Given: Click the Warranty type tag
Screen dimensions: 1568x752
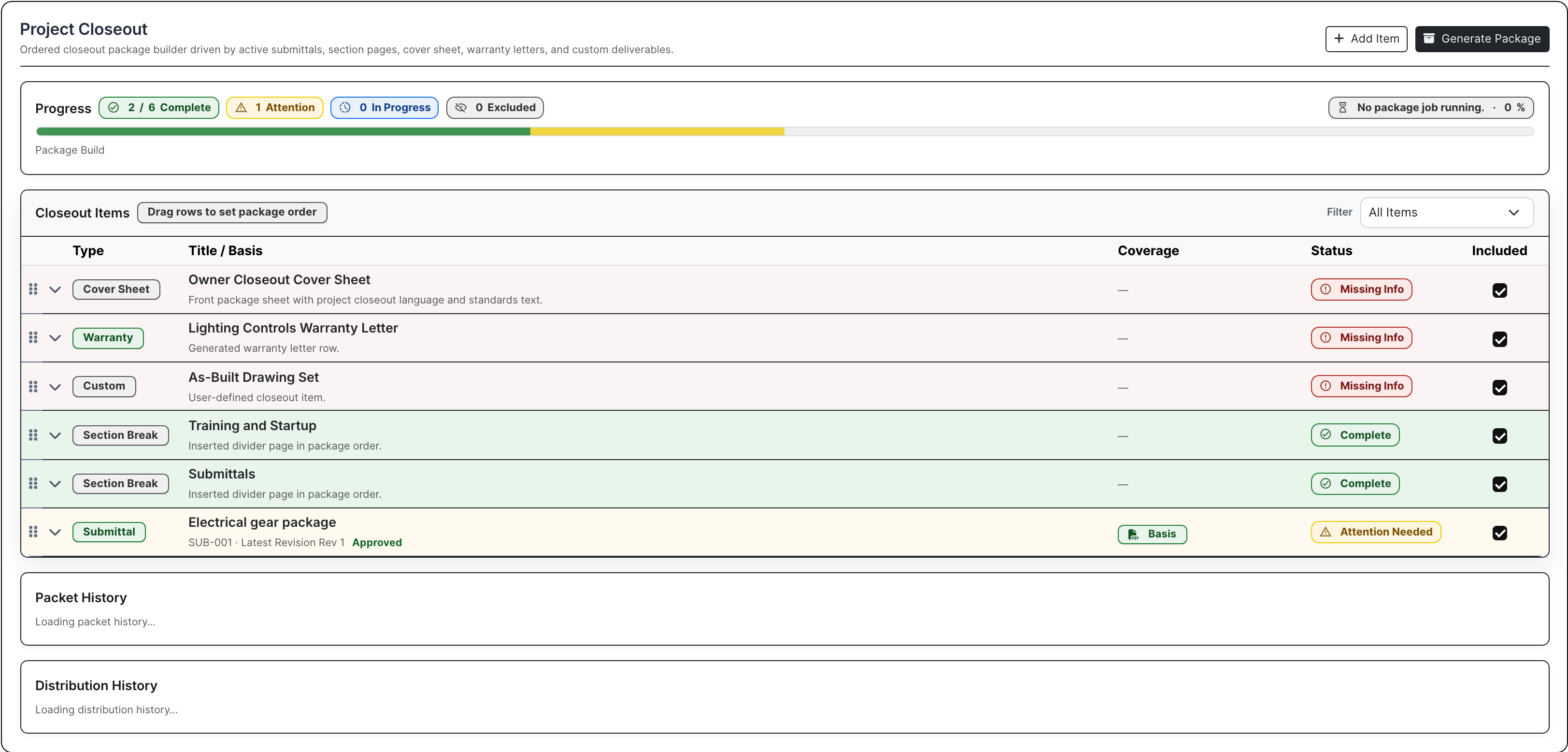Looking at the screenshot, I should (108, 338).
